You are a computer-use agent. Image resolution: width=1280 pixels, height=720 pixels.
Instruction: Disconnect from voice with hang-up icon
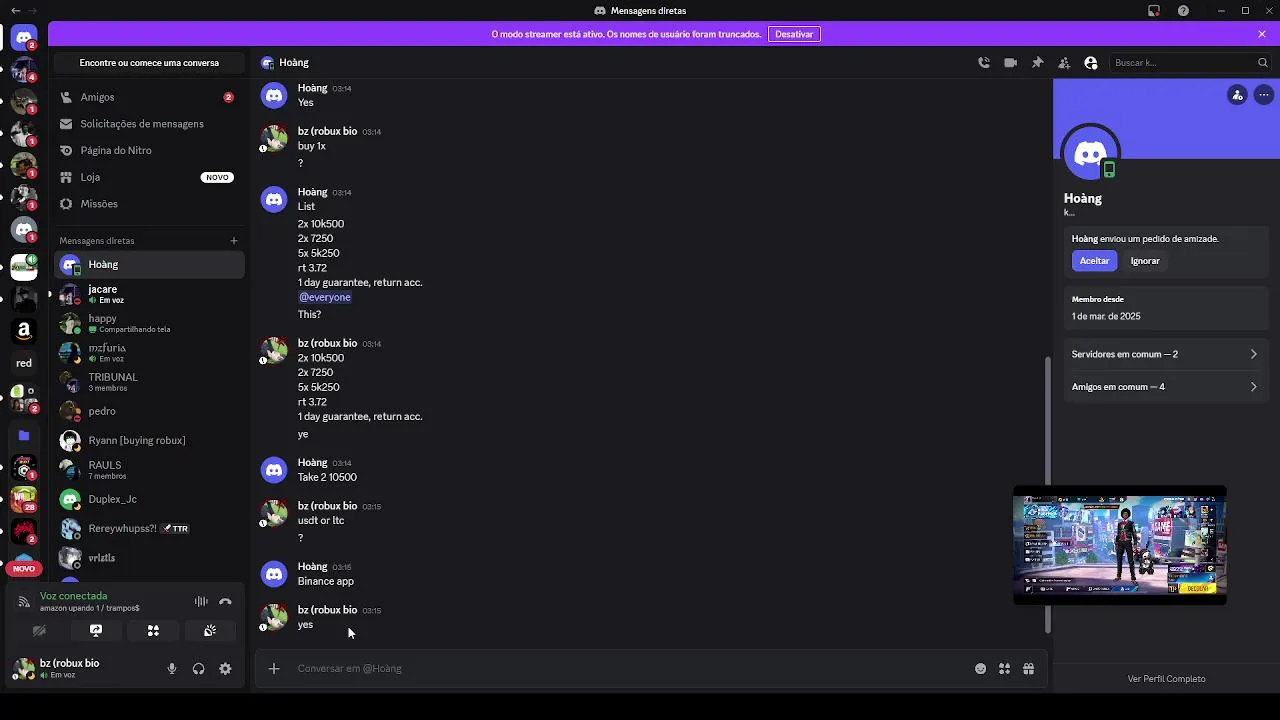(x=225, y=602)
